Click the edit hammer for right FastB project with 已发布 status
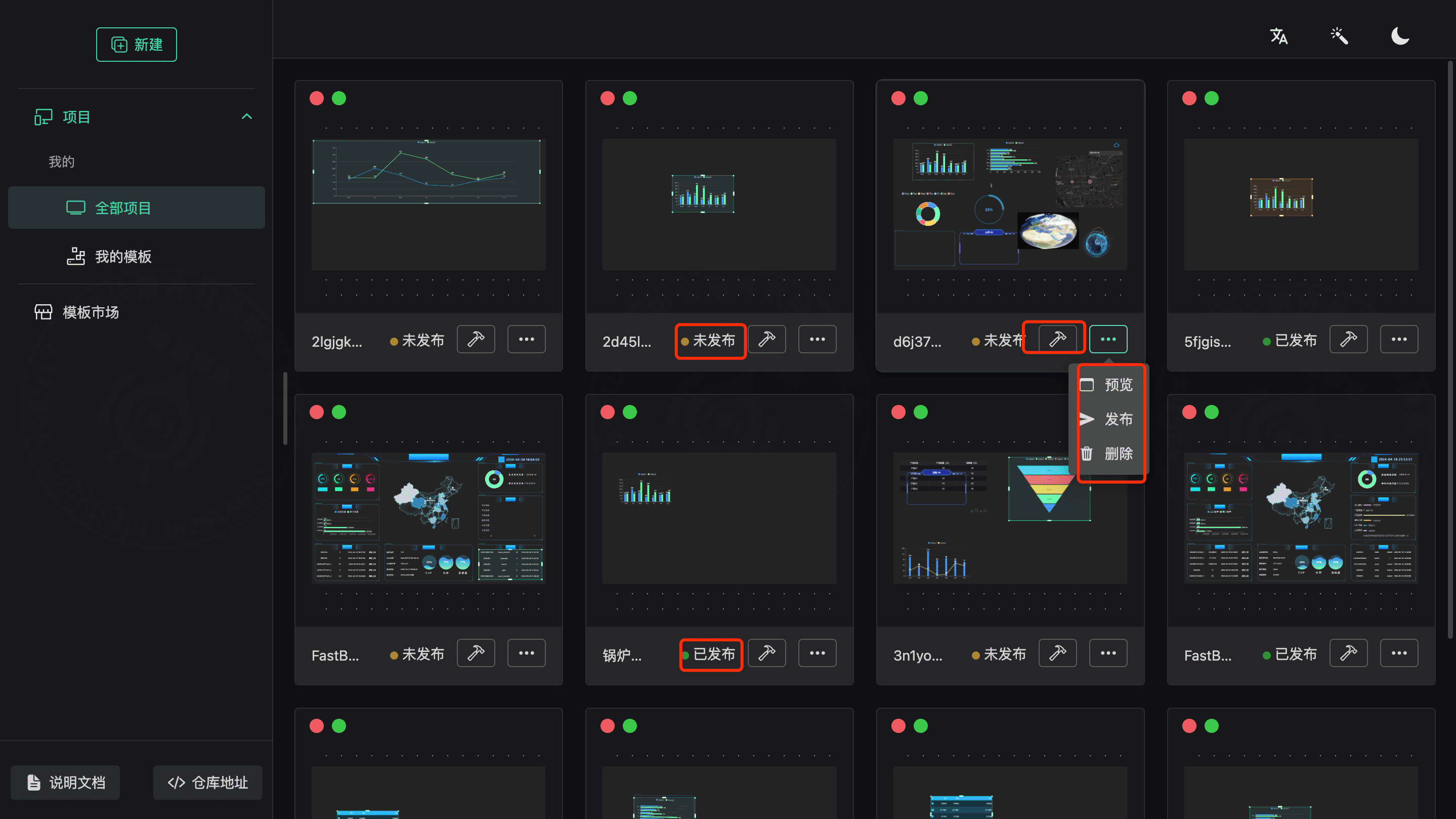 pos(1349,653)
